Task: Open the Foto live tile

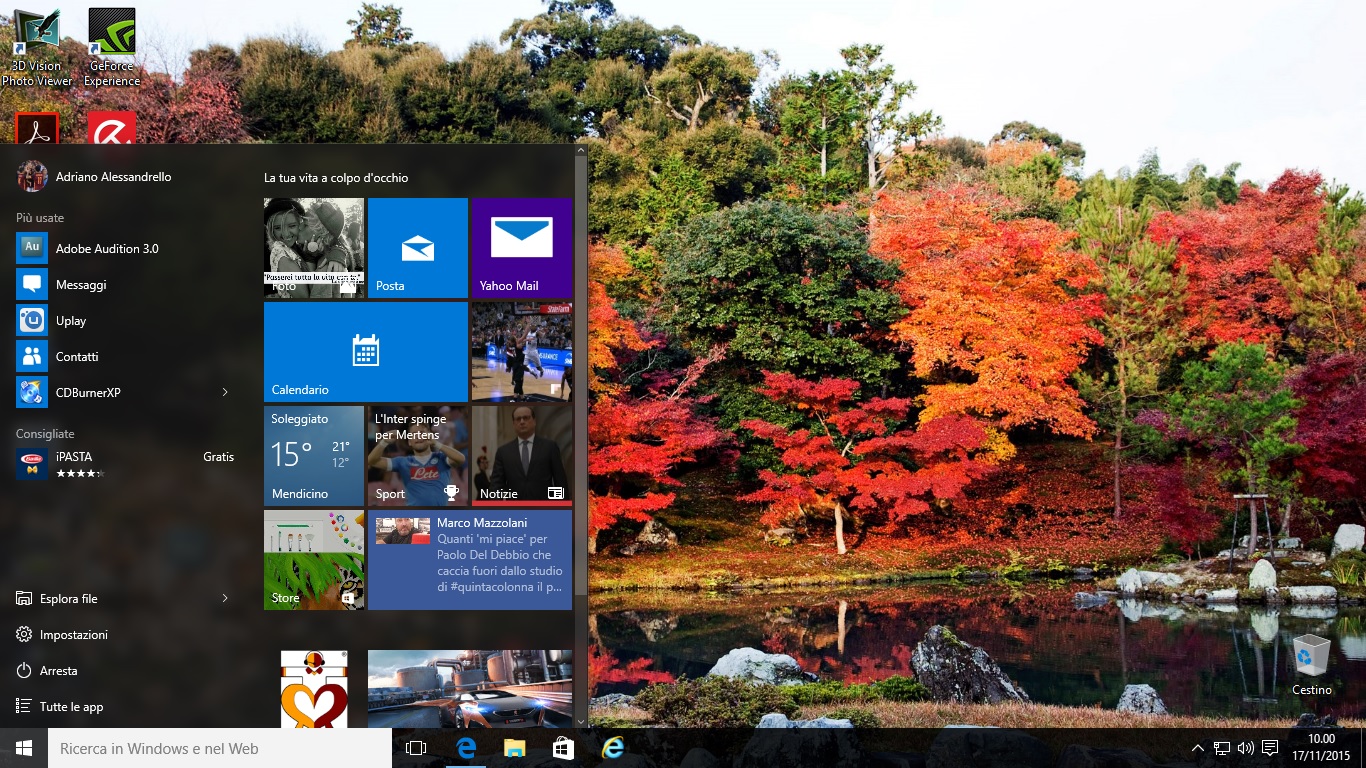Action: pyautogui.click(x=314, y=248)
